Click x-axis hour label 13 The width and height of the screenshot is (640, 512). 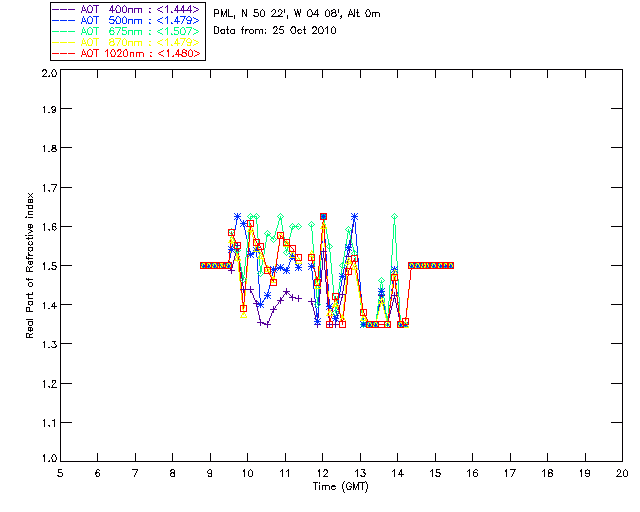coord(360,473)
